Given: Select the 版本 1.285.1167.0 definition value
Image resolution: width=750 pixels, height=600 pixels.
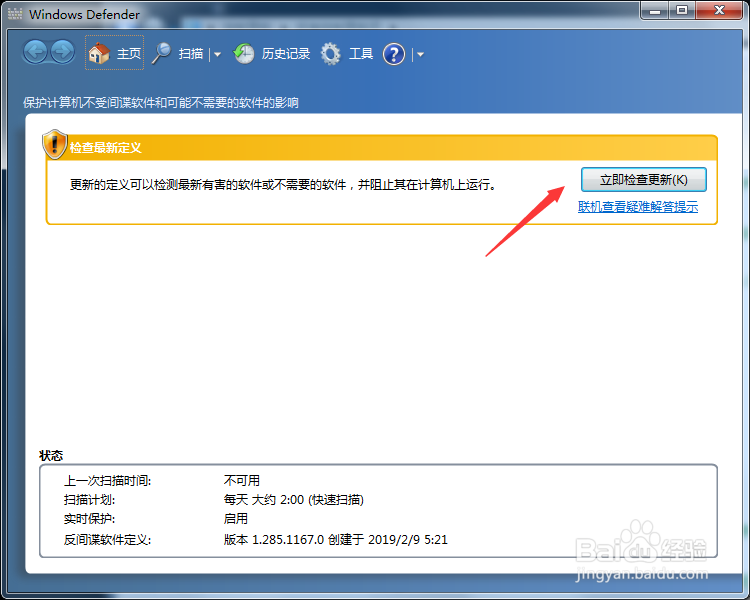Looking at the screenshot, I should coord(336,540).
